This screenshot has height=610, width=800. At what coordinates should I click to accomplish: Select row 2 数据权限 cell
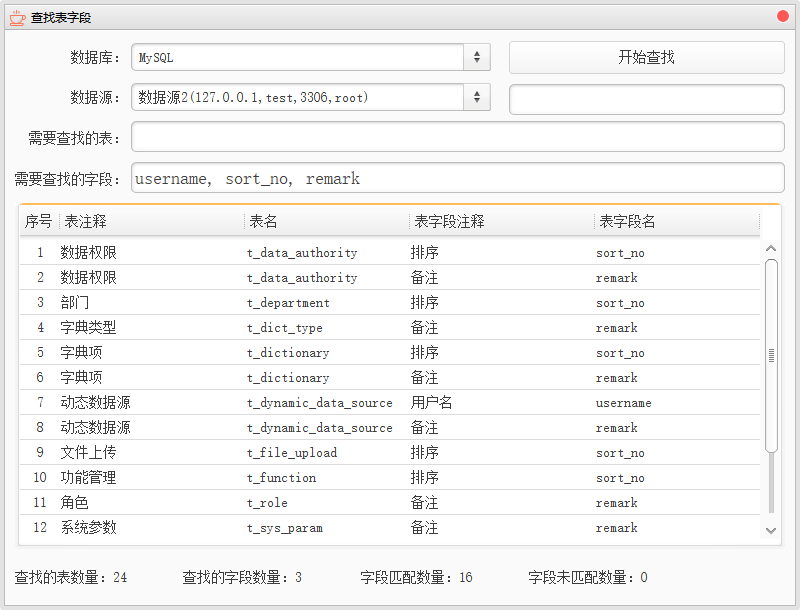[88, 277]
